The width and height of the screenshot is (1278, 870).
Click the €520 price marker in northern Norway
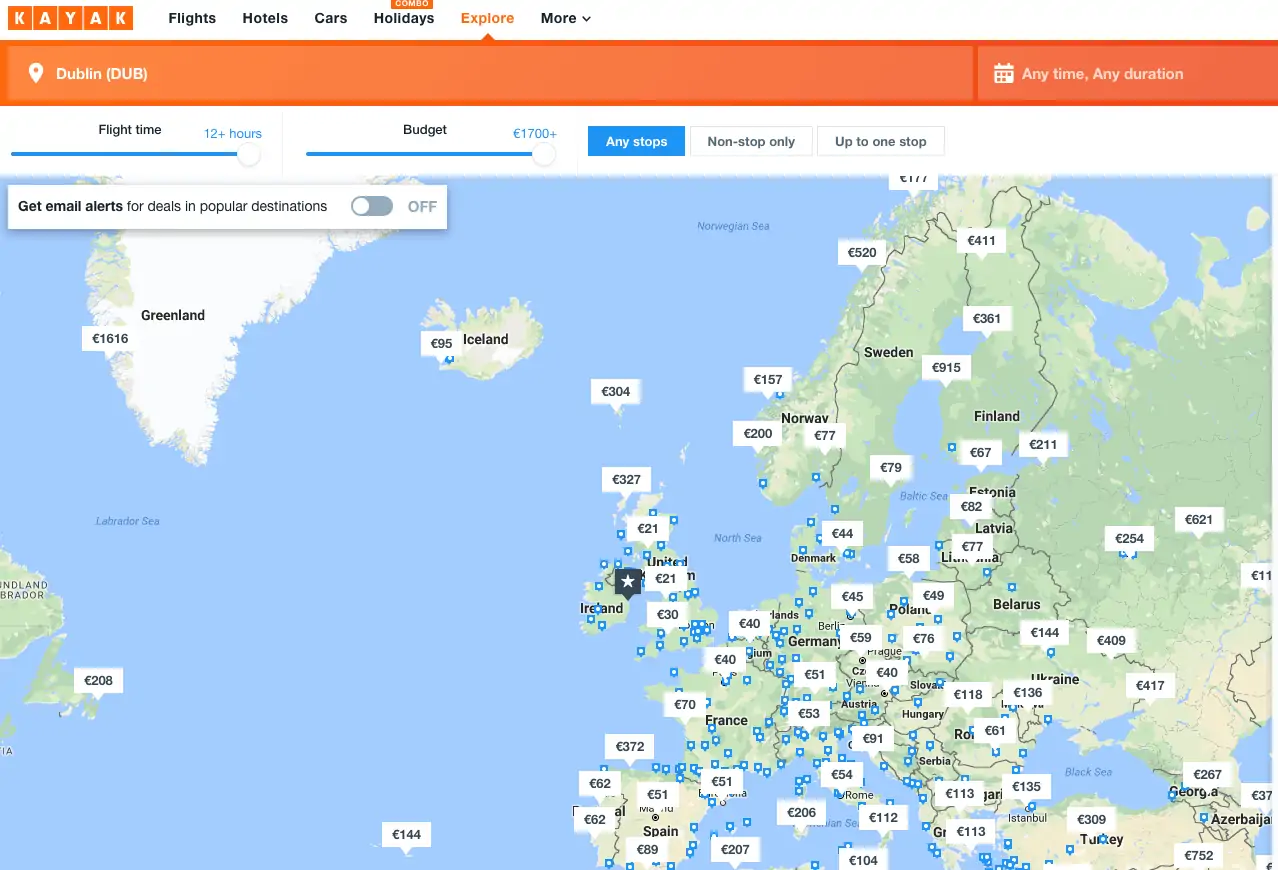861,253
